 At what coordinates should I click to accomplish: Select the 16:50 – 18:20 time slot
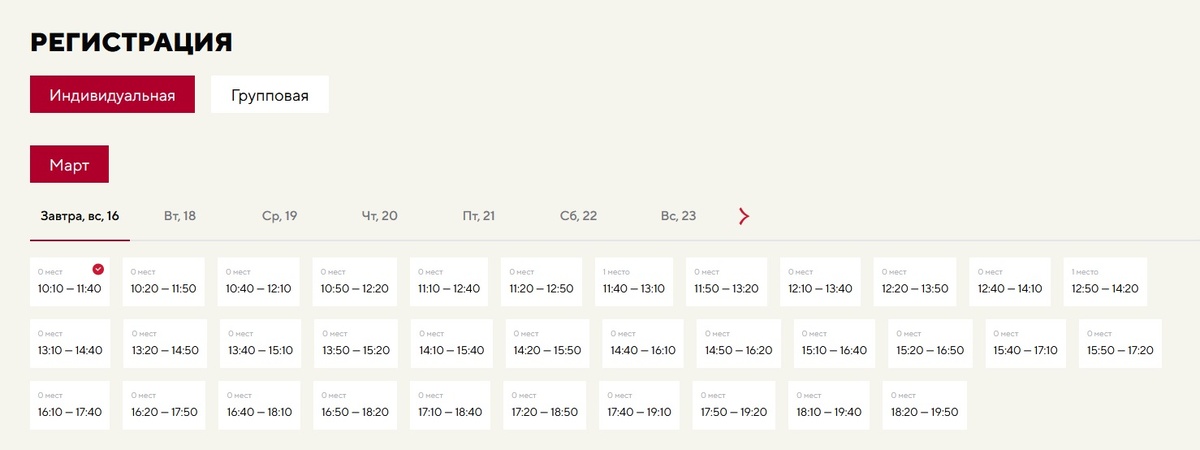[x=355, y=404]
